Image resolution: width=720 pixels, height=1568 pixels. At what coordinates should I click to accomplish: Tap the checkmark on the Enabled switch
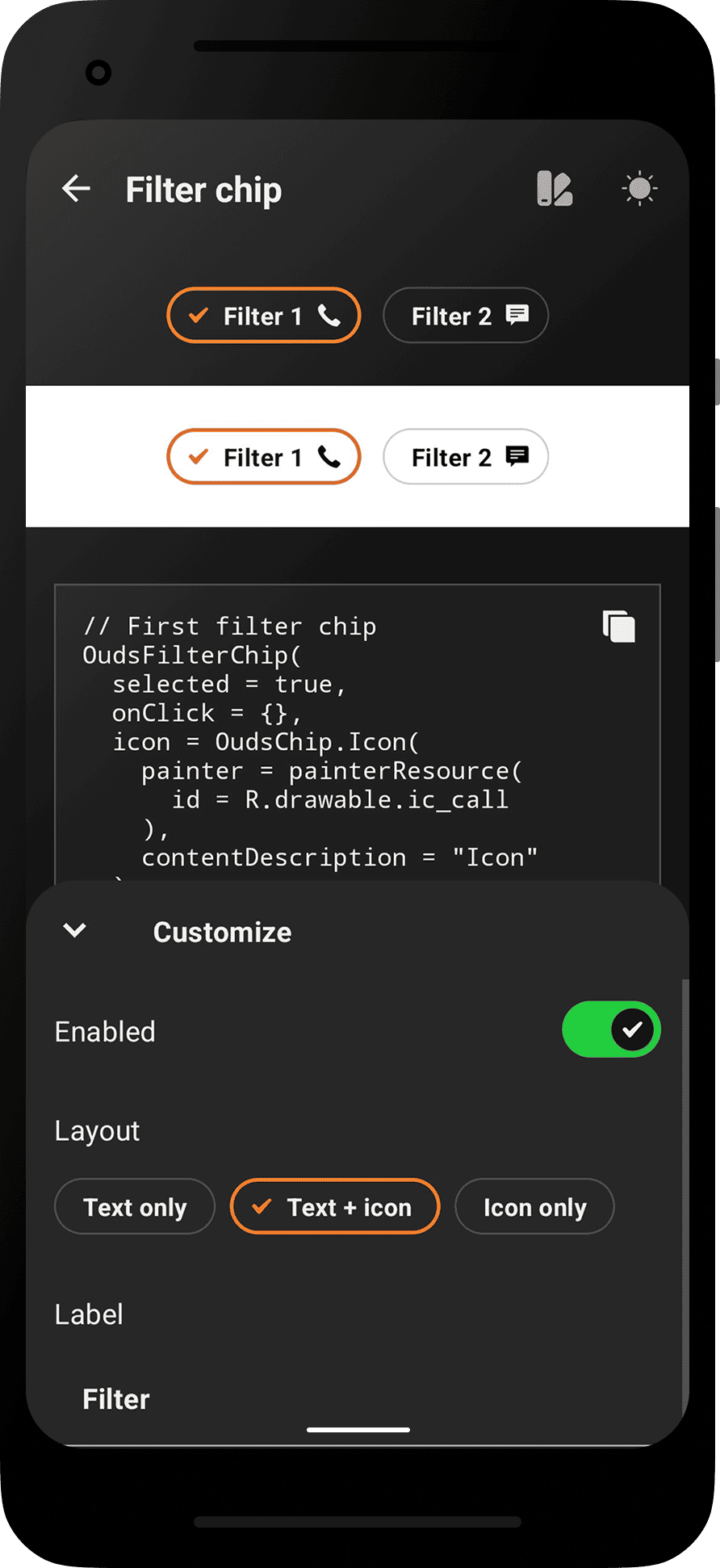pos(633,1029)
